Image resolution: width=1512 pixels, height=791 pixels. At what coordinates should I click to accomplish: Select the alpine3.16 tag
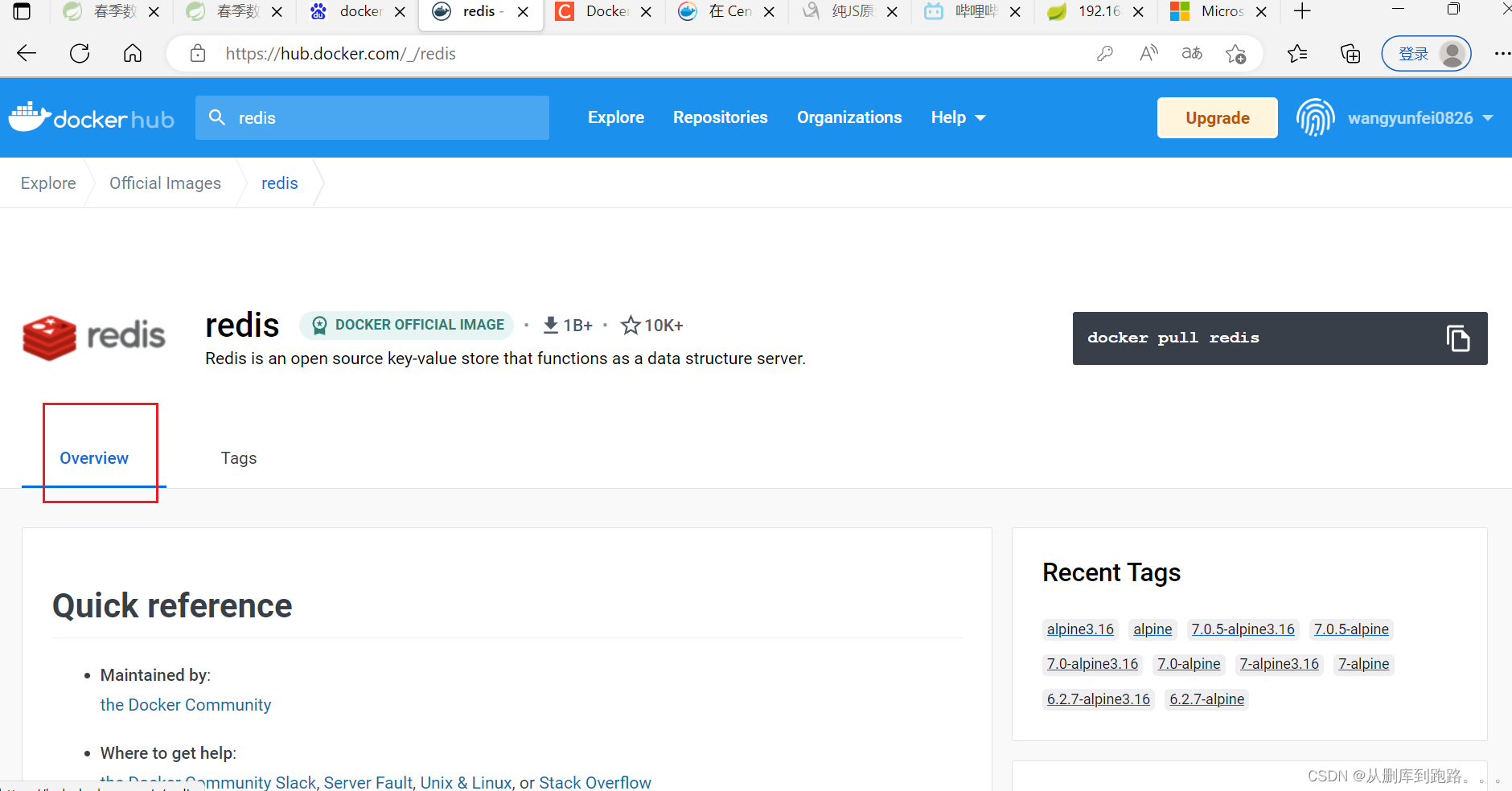(1080, 629)
